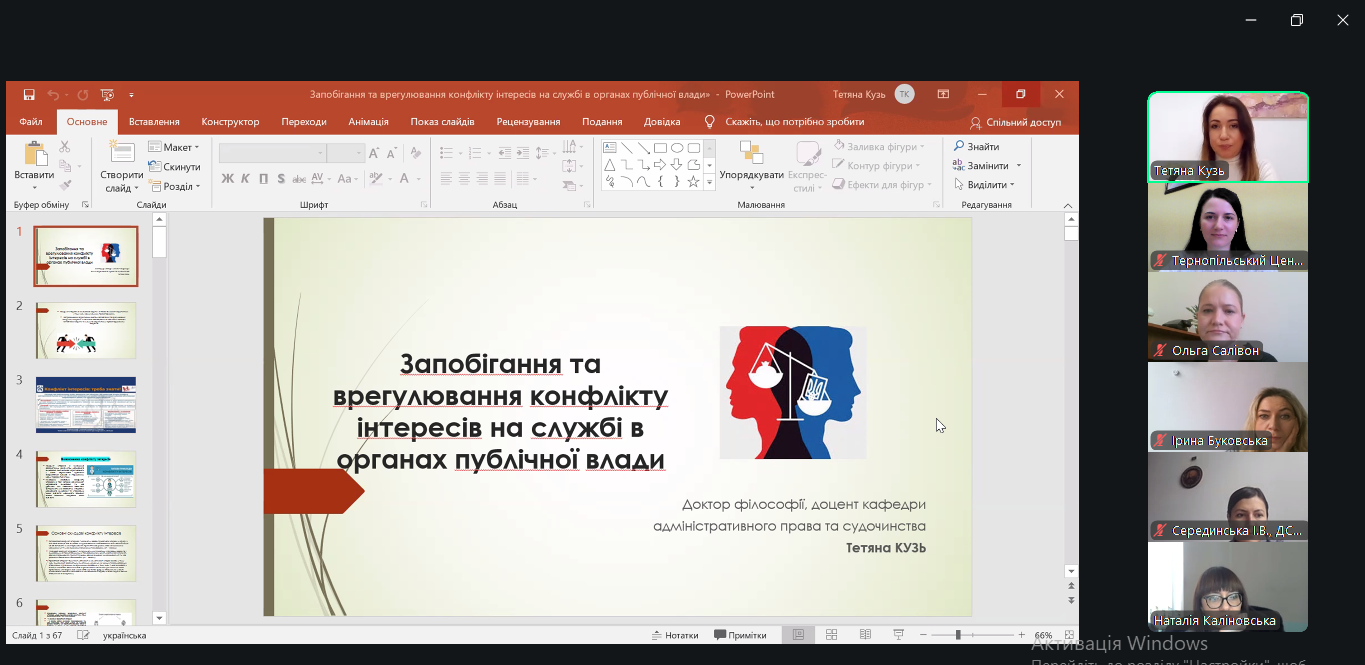This screenshot has width=1365, height=665.
Task: Click the Спільний доступ share button
Action: 1016,122
